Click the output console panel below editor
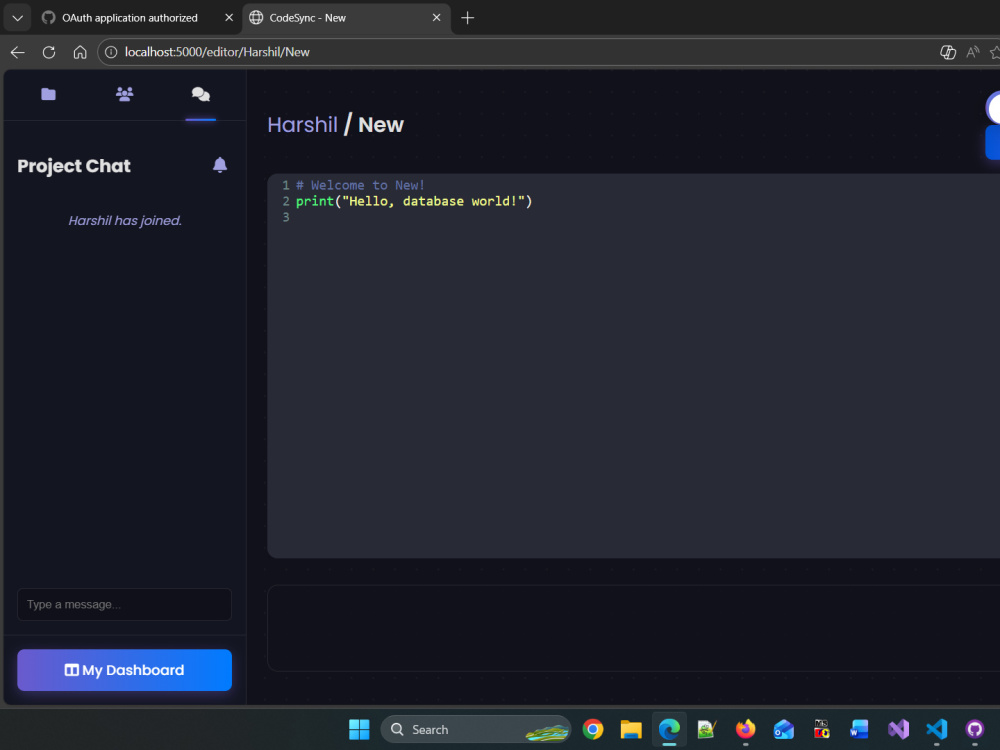This screenshot has width=1000, height=750. tap(633, 628)
